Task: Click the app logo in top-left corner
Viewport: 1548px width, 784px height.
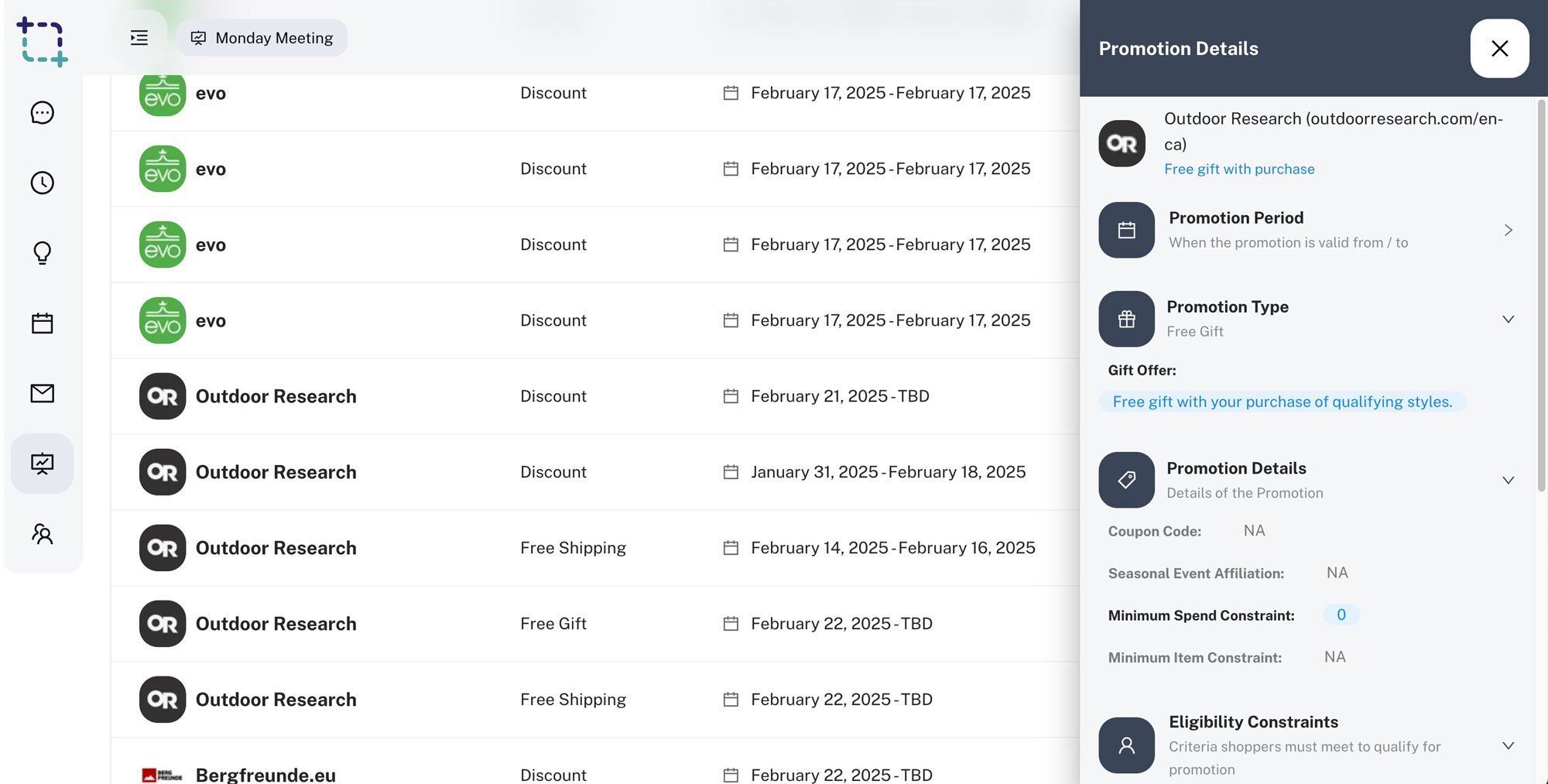Action: point(42,41)
